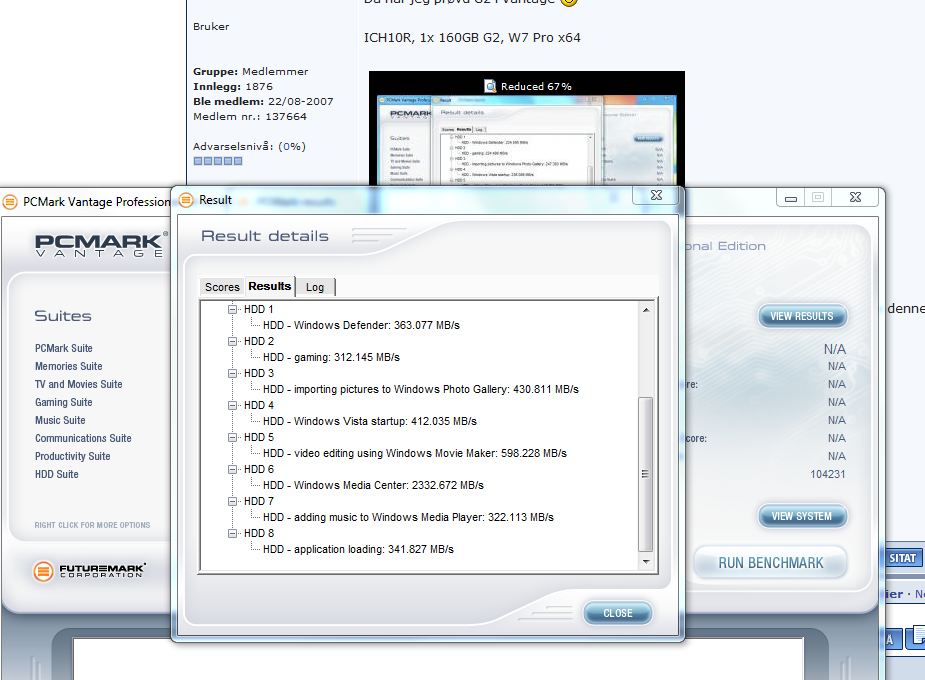Image resolution: width=925 pixels, height=680 pixels.
Task: Select importing pictures 430.811 MB/s row
Action: (421, 389)
